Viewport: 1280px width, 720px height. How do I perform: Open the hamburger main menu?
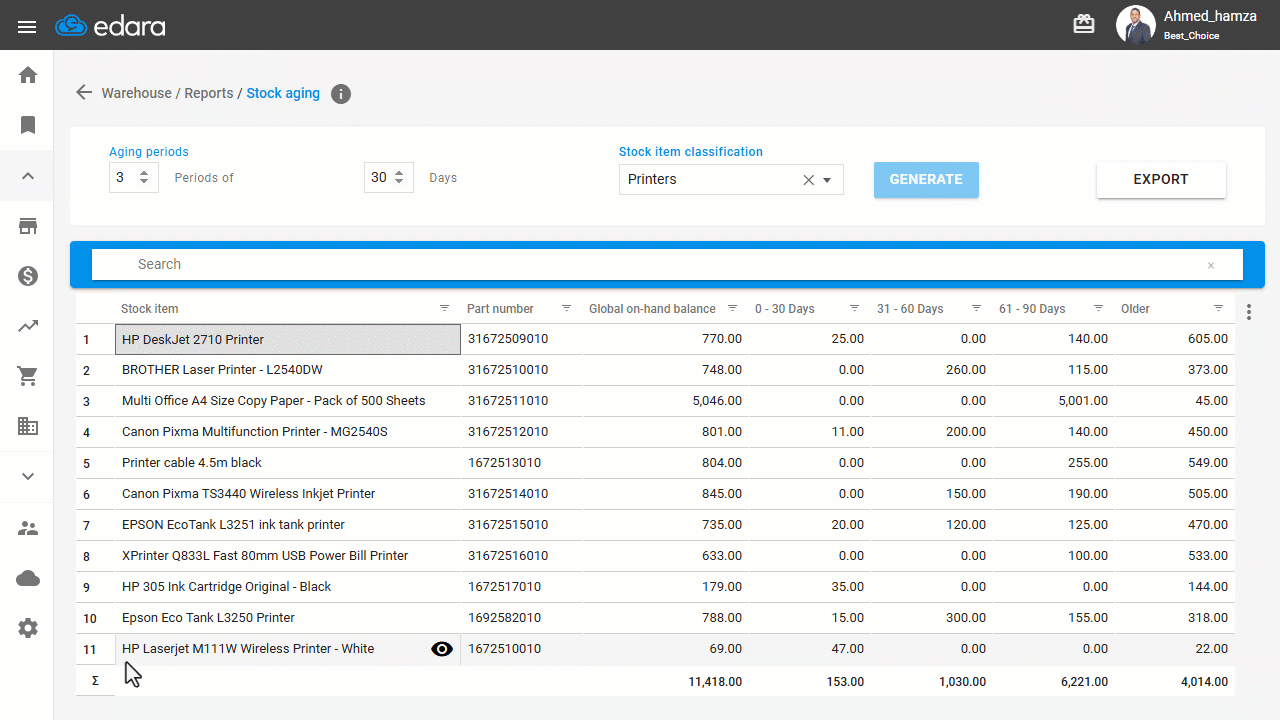pyautogui.click(x=27, y=27)
